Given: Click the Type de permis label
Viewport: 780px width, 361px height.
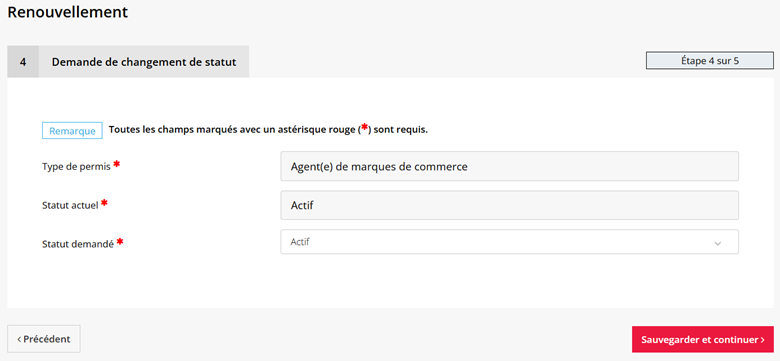Looking at the screenshot, I should pyautogui.click(x=77, y=167).
